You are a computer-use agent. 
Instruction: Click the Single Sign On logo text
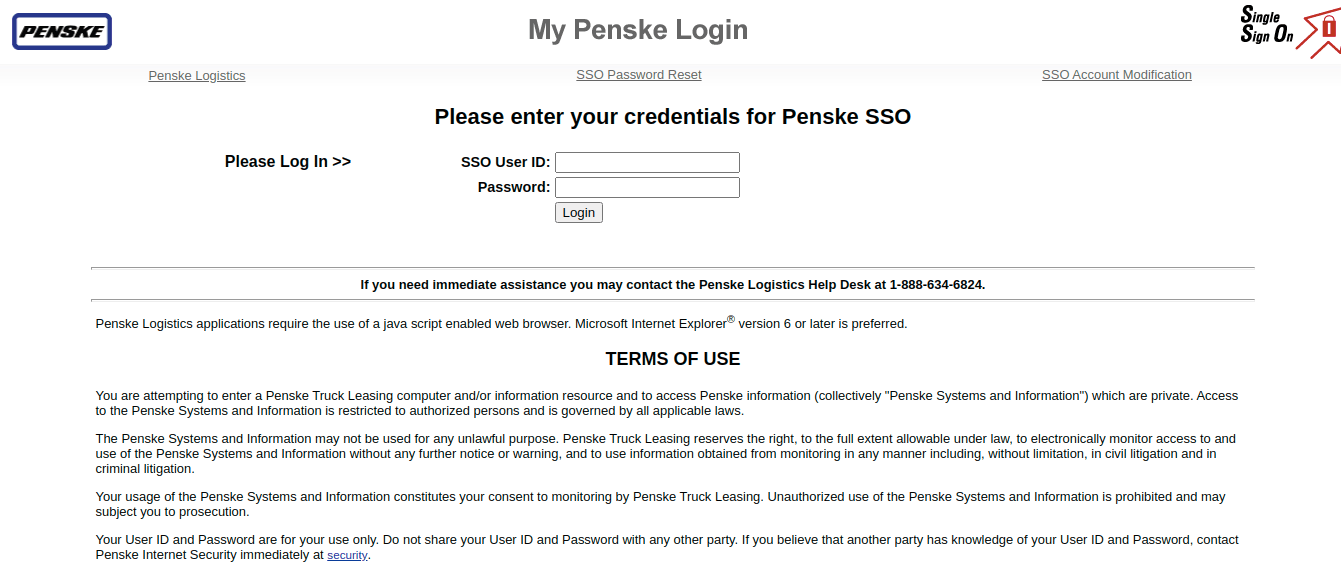click(x=1267, y=25)
